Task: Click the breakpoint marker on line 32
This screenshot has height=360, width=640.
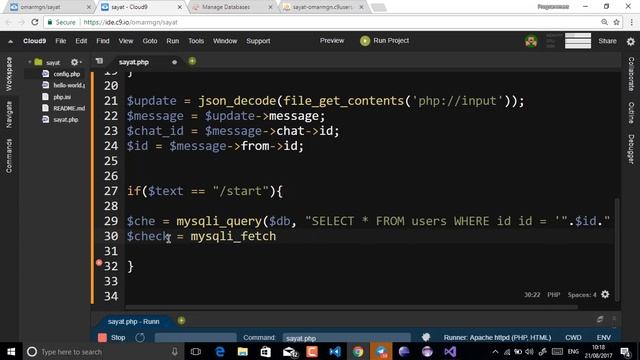Action: pos(99,263)
